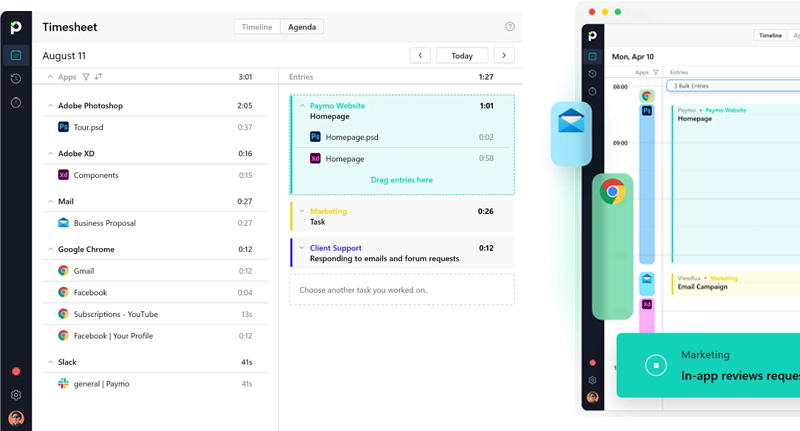
Task: Collapse the Google Chrome group
Action: 50,249
